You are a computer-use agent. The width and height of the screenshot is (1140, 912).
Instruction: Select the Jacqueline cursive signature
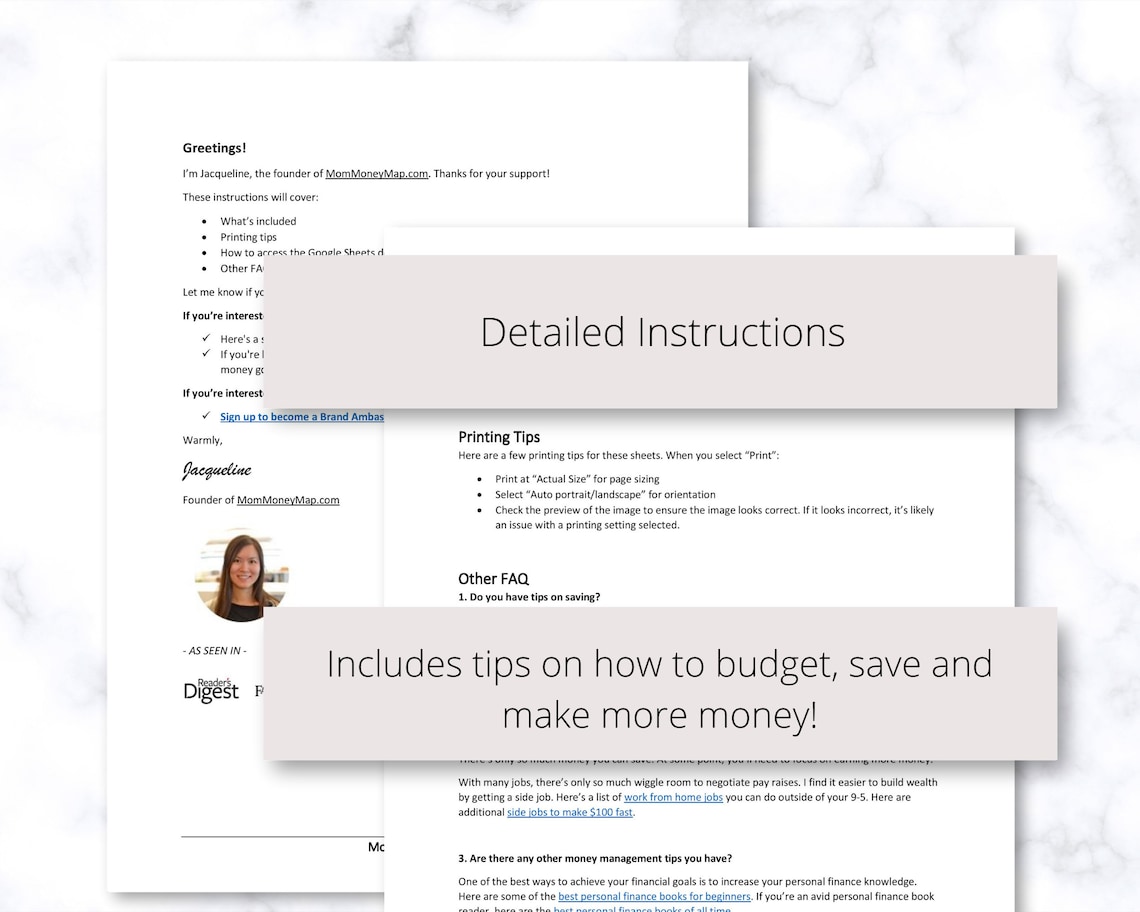tap(217, 470)
